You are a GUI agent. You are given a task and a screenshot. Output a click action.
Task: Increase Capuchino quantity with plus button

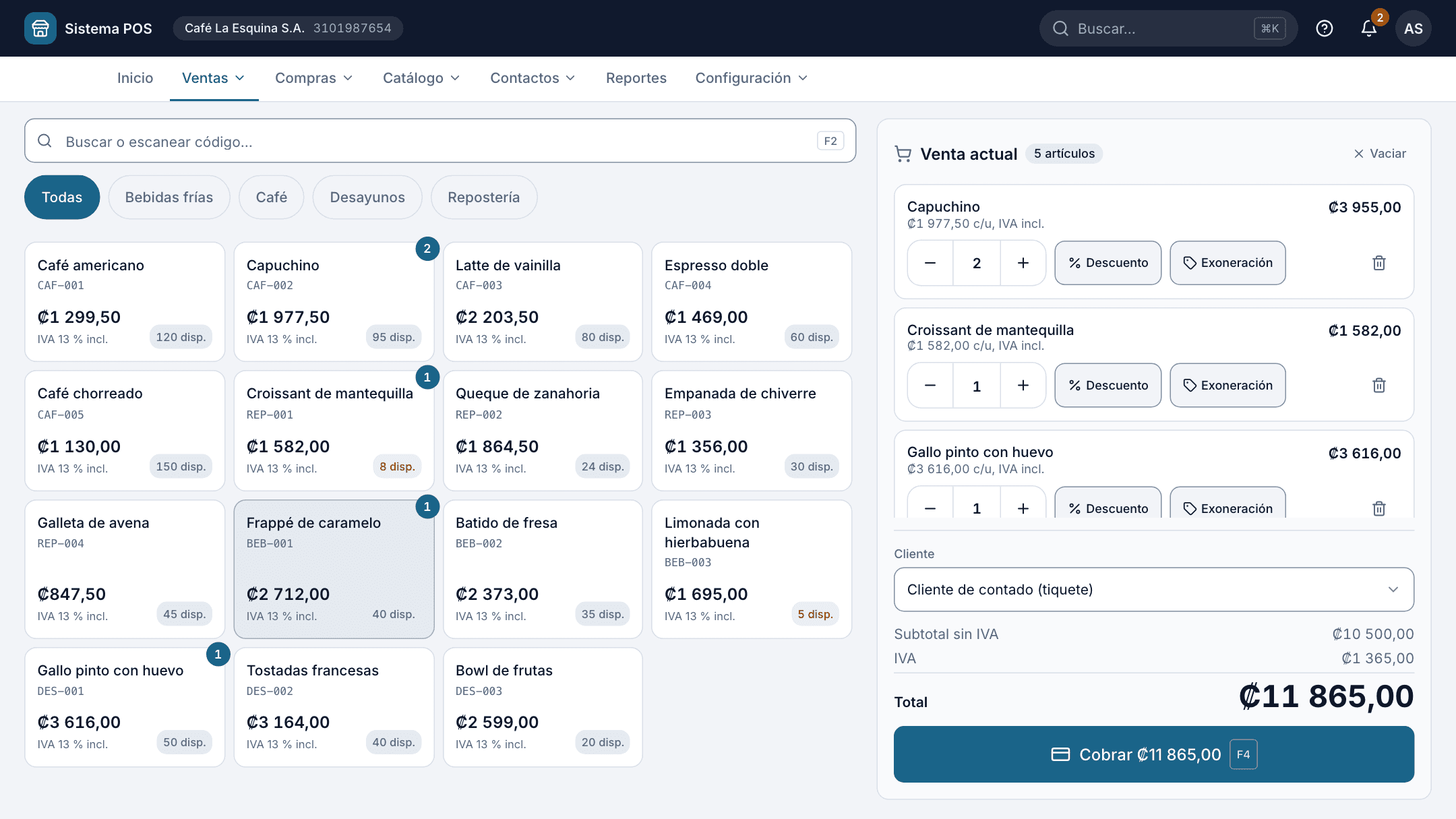(x=1023, y=263)
